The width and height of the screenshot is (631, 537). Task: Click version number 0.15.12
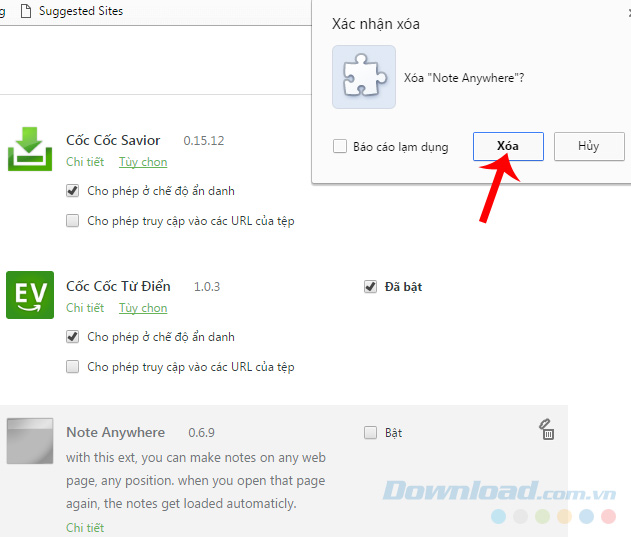pyautogui.click(x=204, y=140)
